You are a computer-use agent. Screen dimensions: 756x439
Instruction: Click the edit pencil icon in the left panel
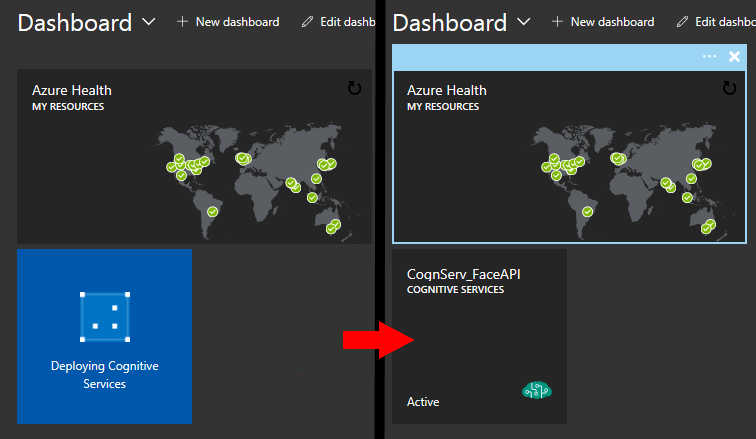307,22
